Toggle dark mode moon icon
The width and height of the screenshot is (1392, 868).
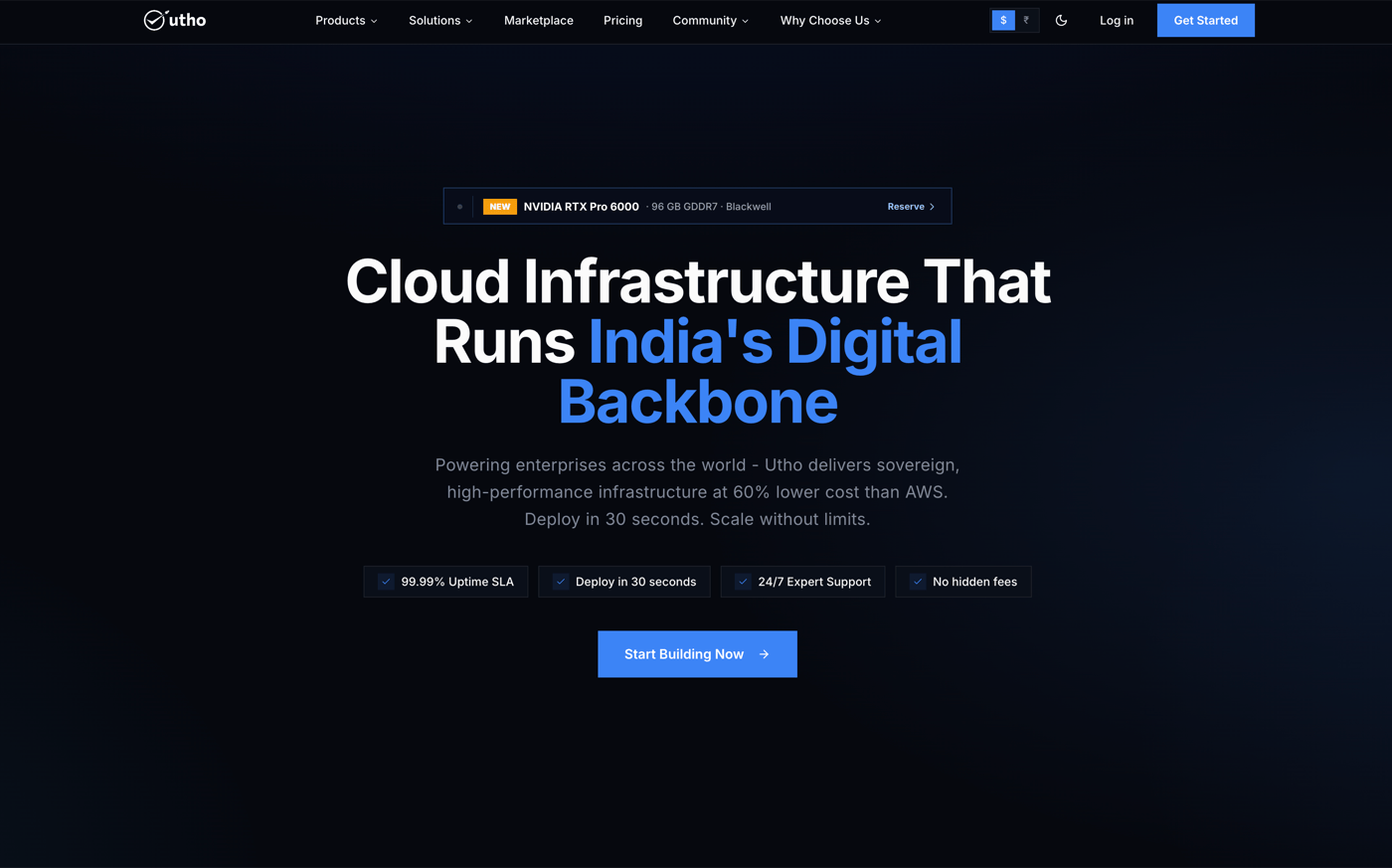pyautogui.click(x=1061, y=20)
